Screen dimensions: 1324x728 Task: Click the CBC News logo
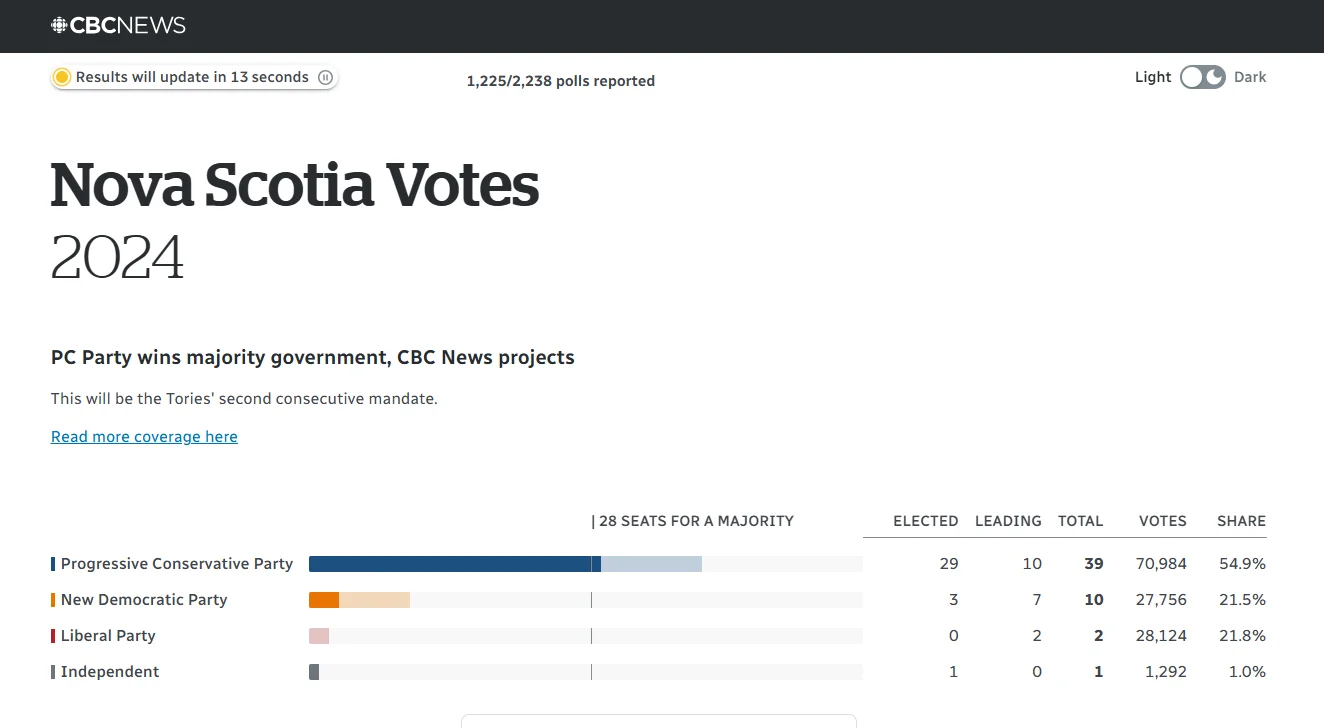(x=118, y=26)
